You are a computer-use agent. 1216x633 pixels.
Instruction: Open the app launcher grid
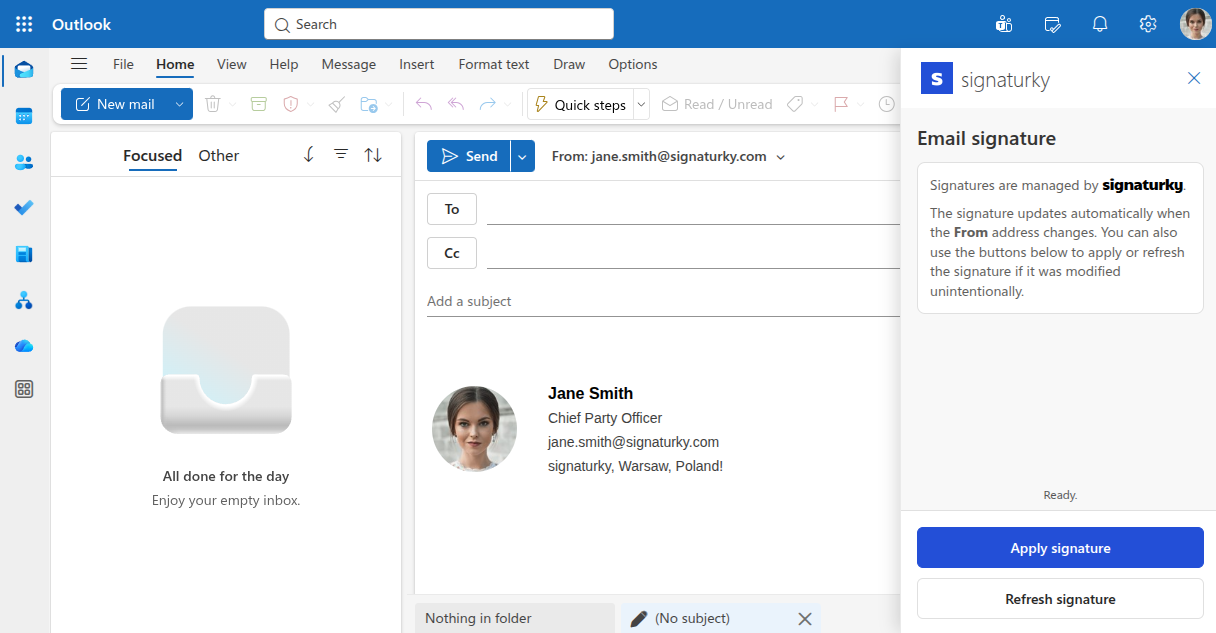[x=23, y=23]
